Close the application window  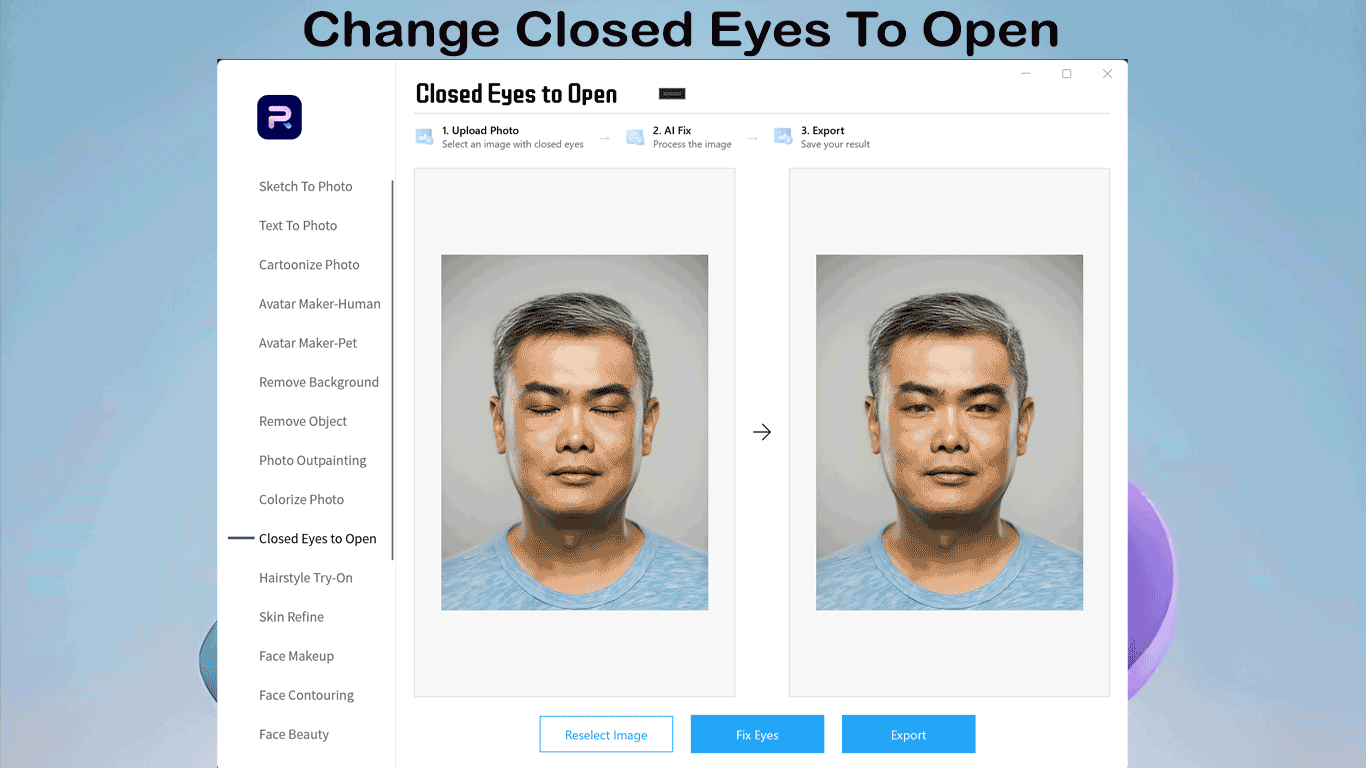[x=1107, y=74]
